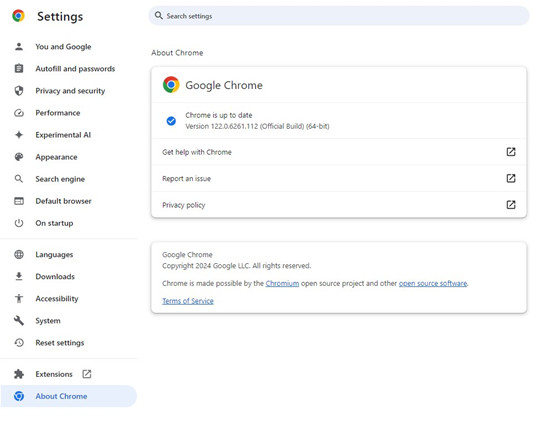
Task: Click Google Chrome text above copyright line
Action: 187,255
